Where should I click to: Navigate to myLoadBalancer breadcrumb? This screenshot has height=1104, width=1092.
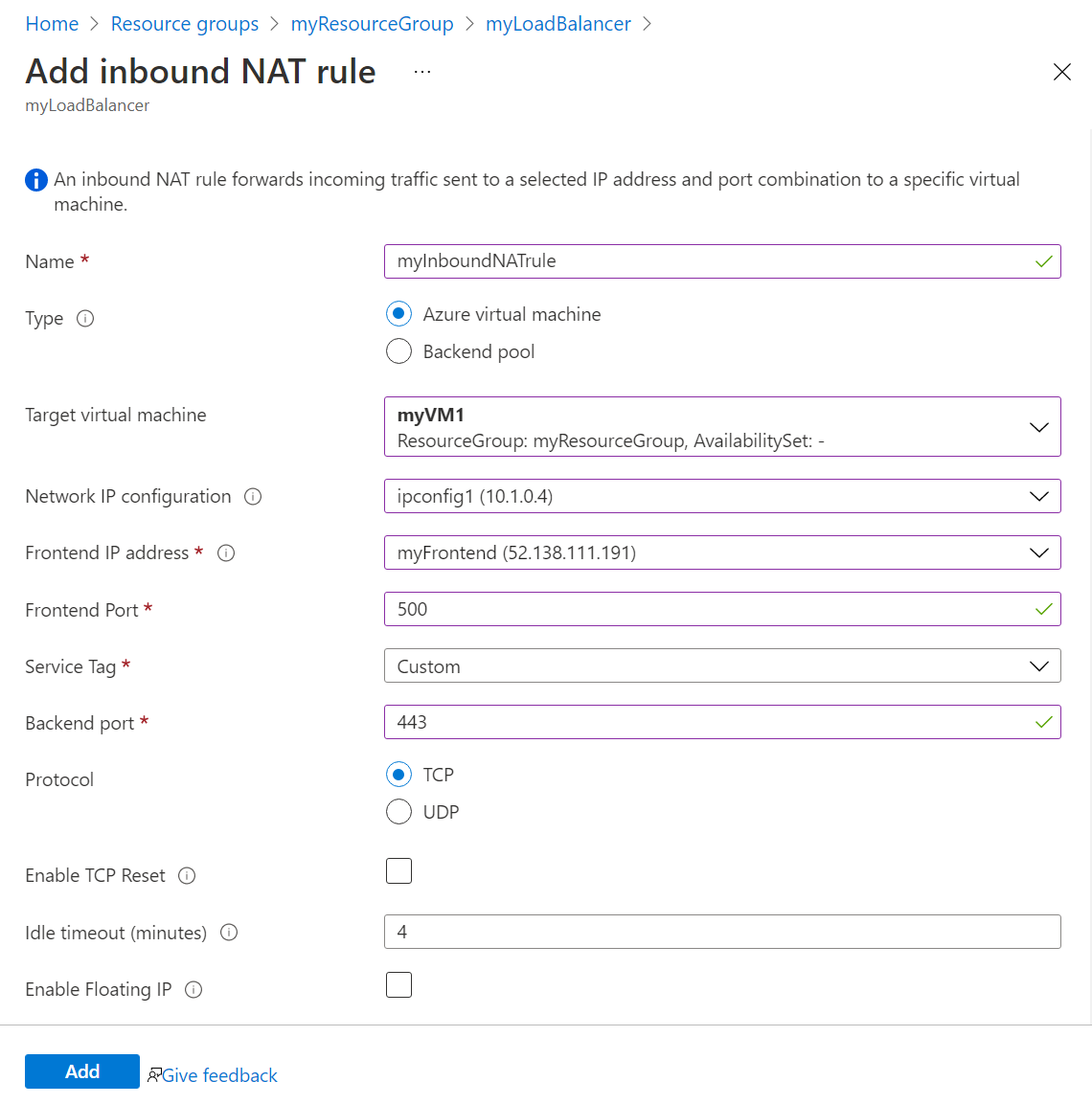[558, 24]
